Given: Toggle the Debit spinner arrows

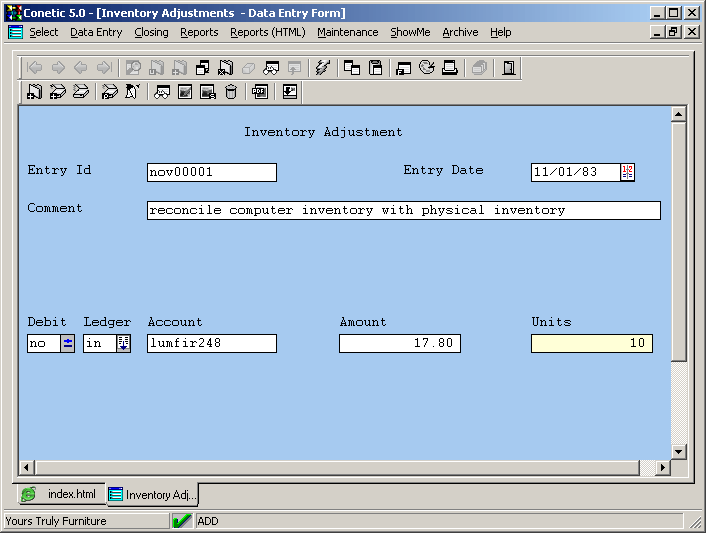Looking at the screenshot, I should (x=67, y=344).
